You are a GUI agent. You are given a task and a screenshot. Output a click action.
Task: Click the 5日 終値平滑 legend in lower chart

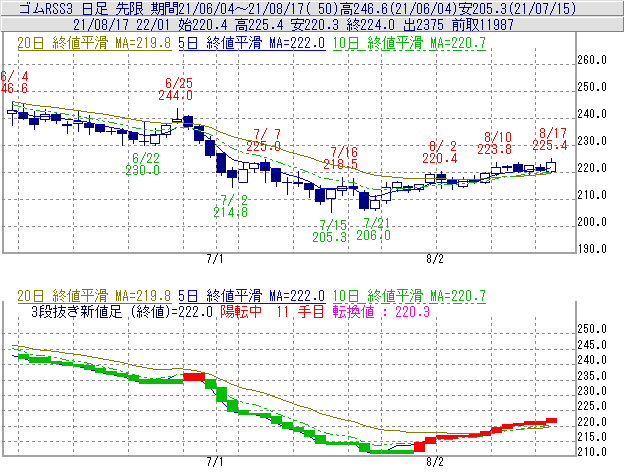(252, 296)
